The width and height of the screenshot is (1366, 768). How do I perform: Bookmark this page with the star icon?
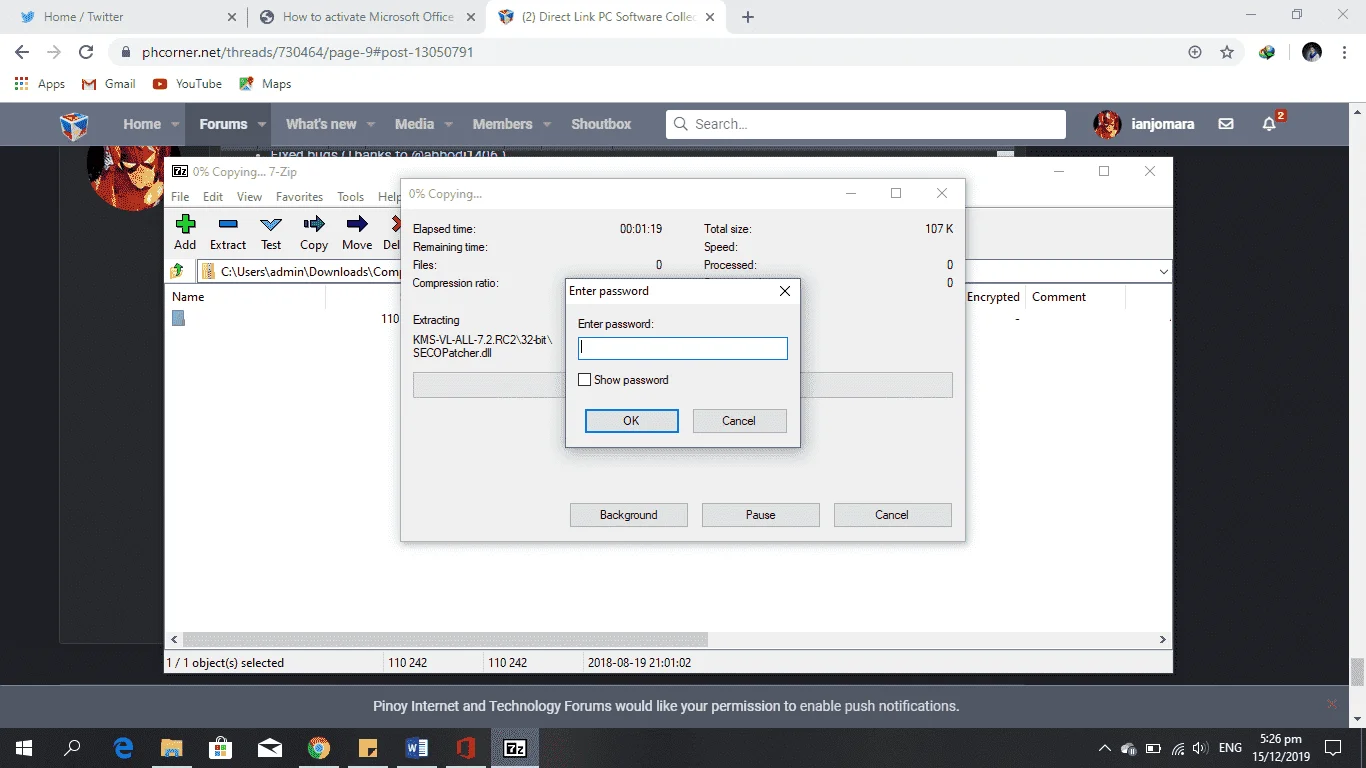[x=1227, y=52]
